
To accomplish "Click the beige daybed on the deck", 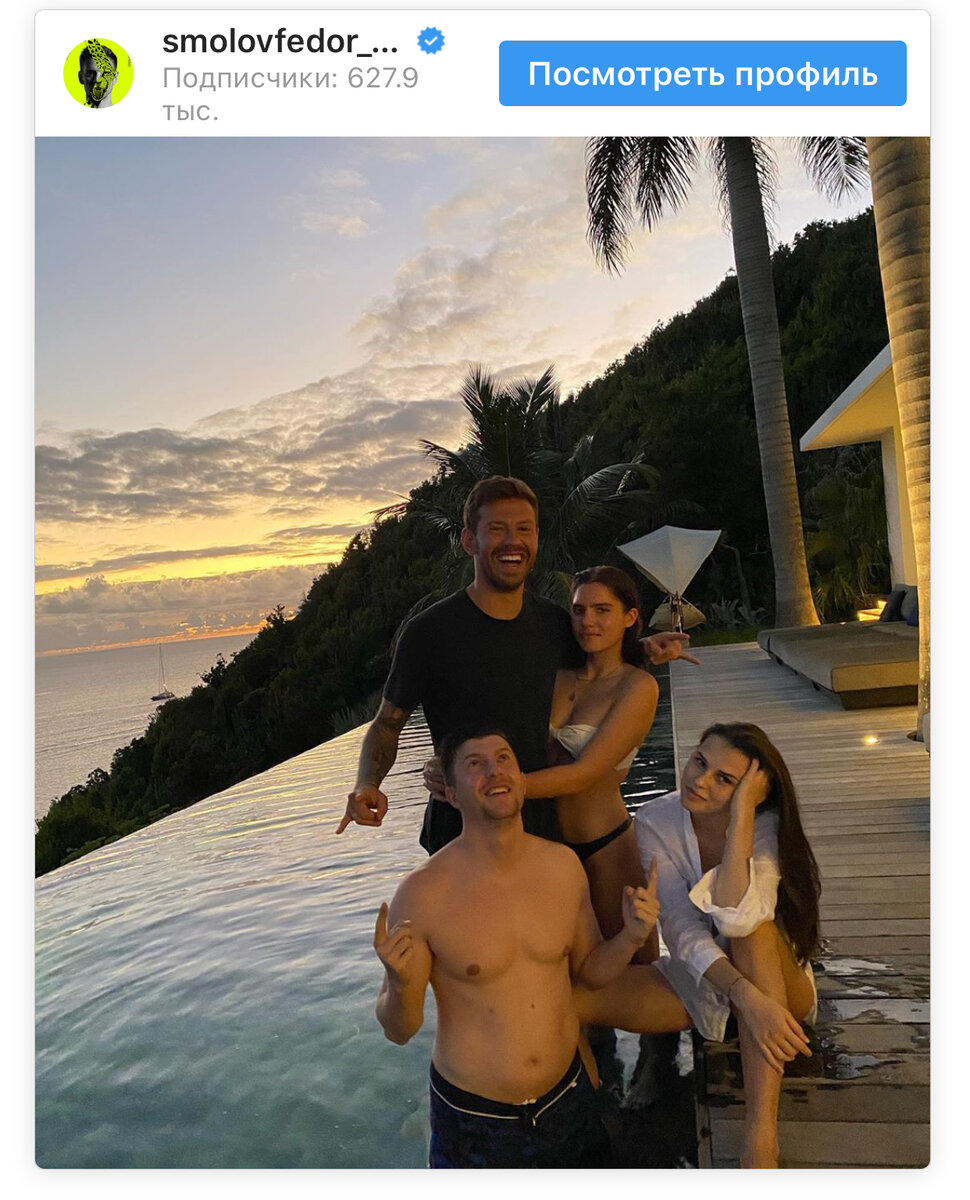I will (x=838, y=660).
